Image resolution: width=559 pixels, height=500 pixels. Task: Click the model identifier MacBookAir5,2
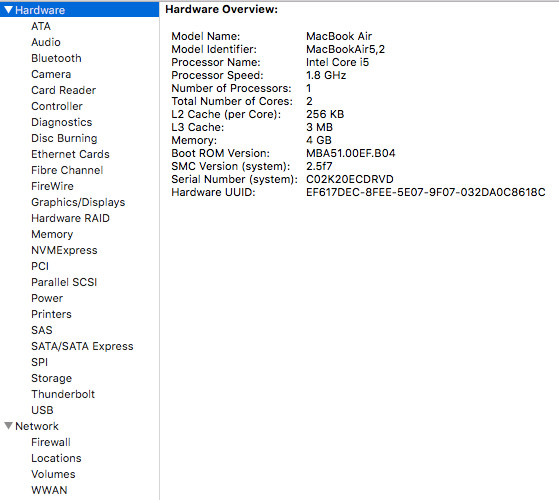pyautogui.click(x=345, y=49)
